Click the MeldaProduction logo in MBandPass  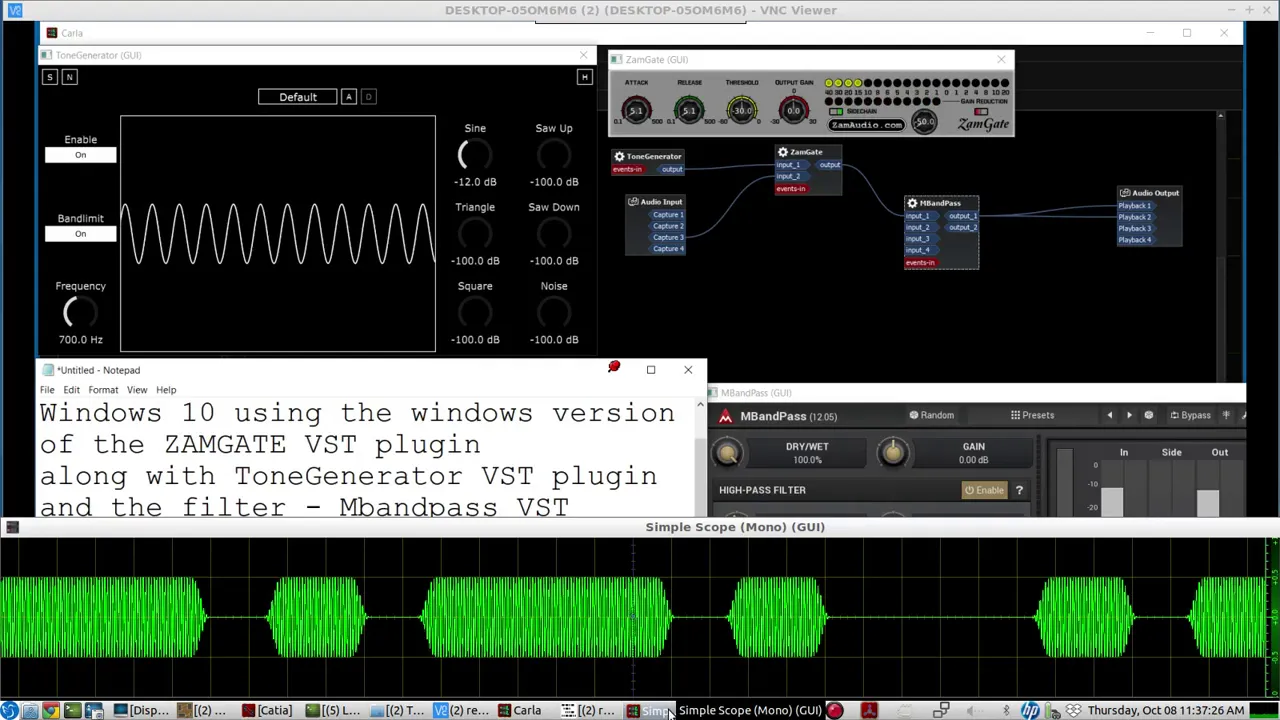point(725,416)
